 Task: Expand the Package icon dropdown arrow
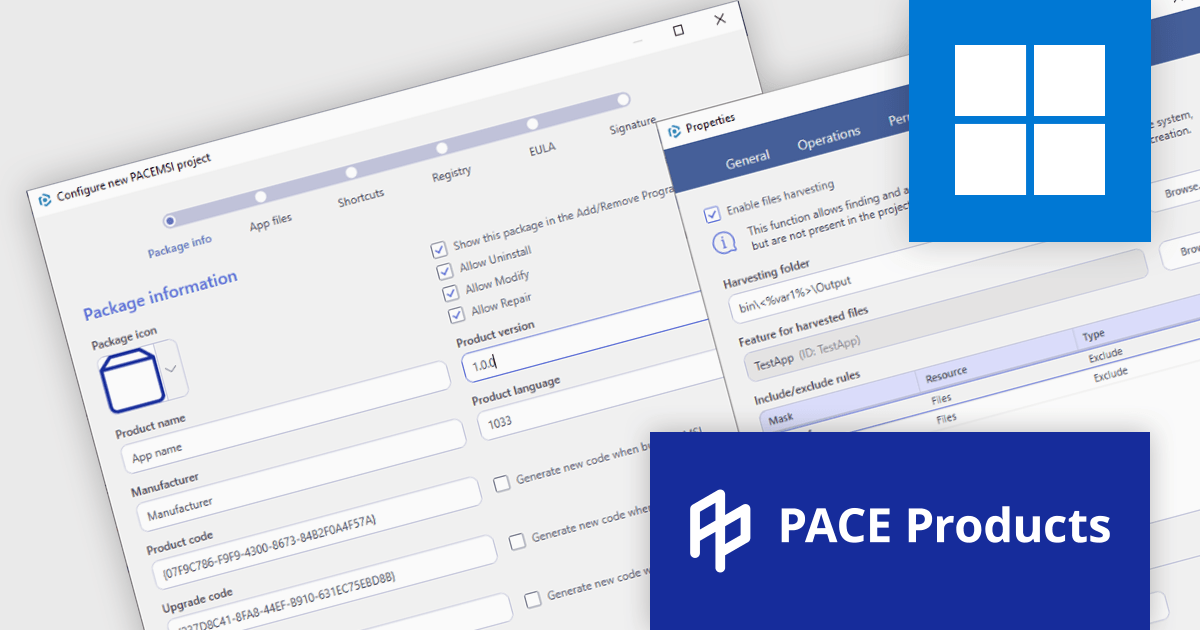(x=171, y=368)
